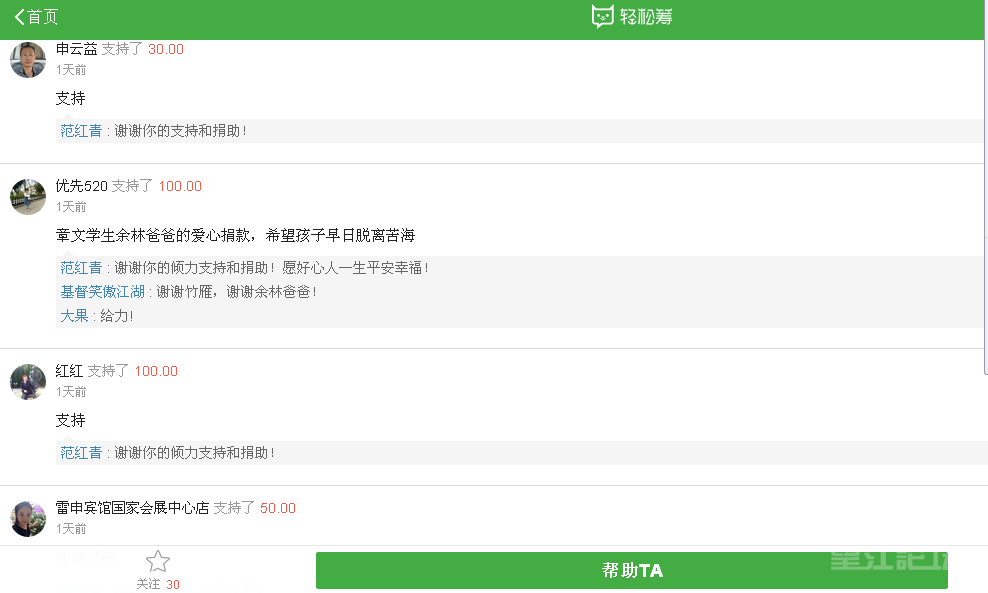Click the green 帮助TA button
This screenshot has width=988, height=593.
coord(631,570)
